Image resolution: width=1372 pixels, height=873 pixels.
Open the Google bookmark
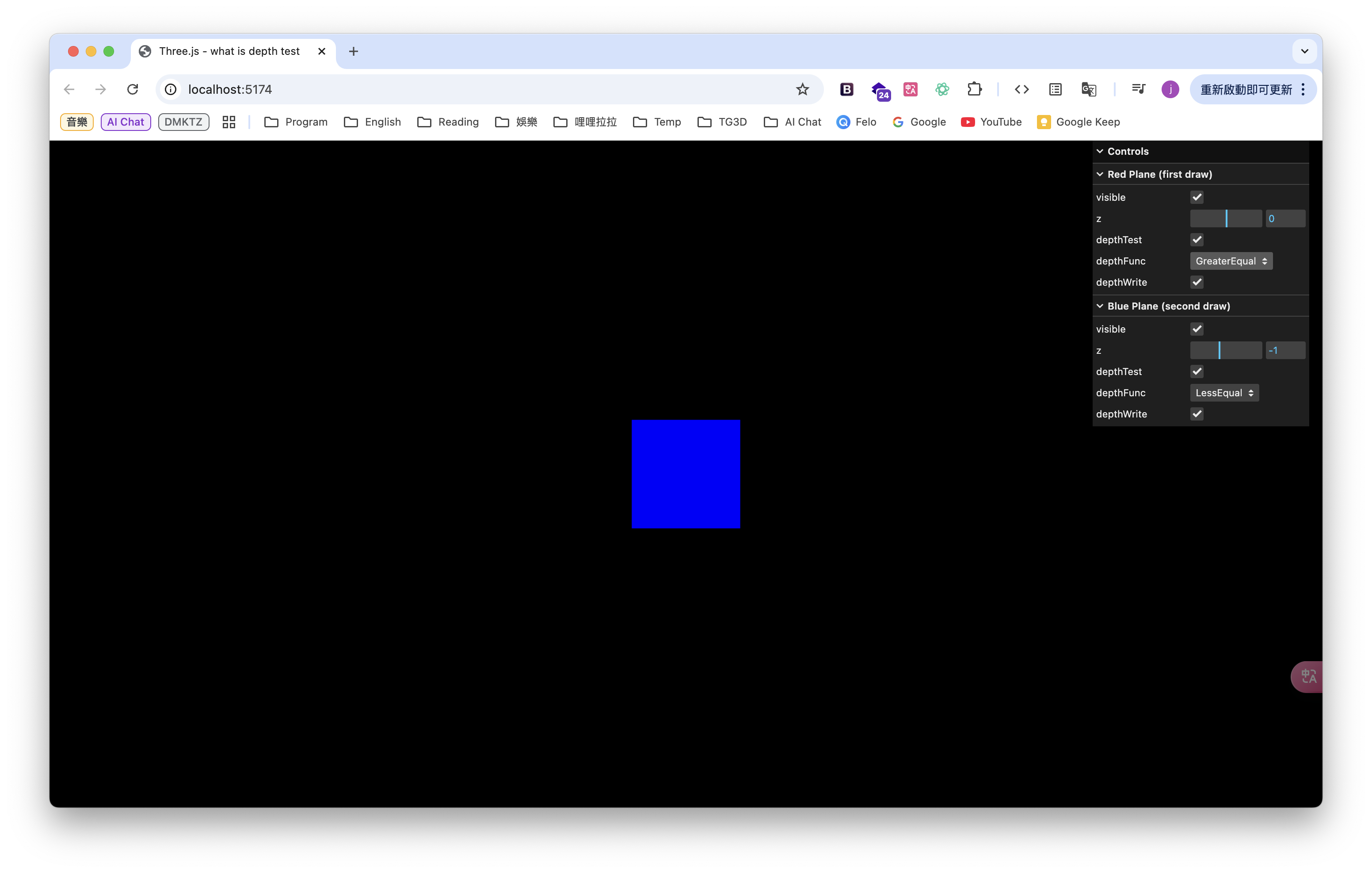click(919, 122)
